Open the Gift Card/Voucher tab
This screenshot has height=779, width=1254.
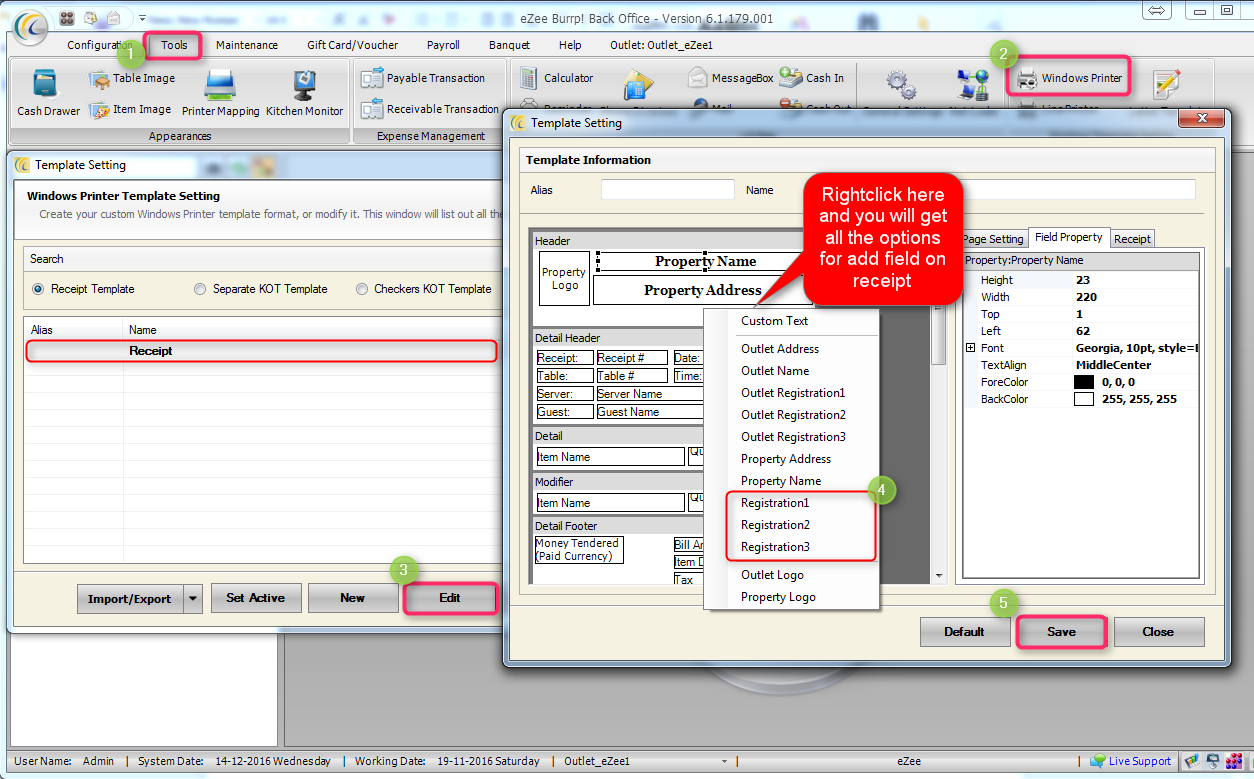[352, 45]
